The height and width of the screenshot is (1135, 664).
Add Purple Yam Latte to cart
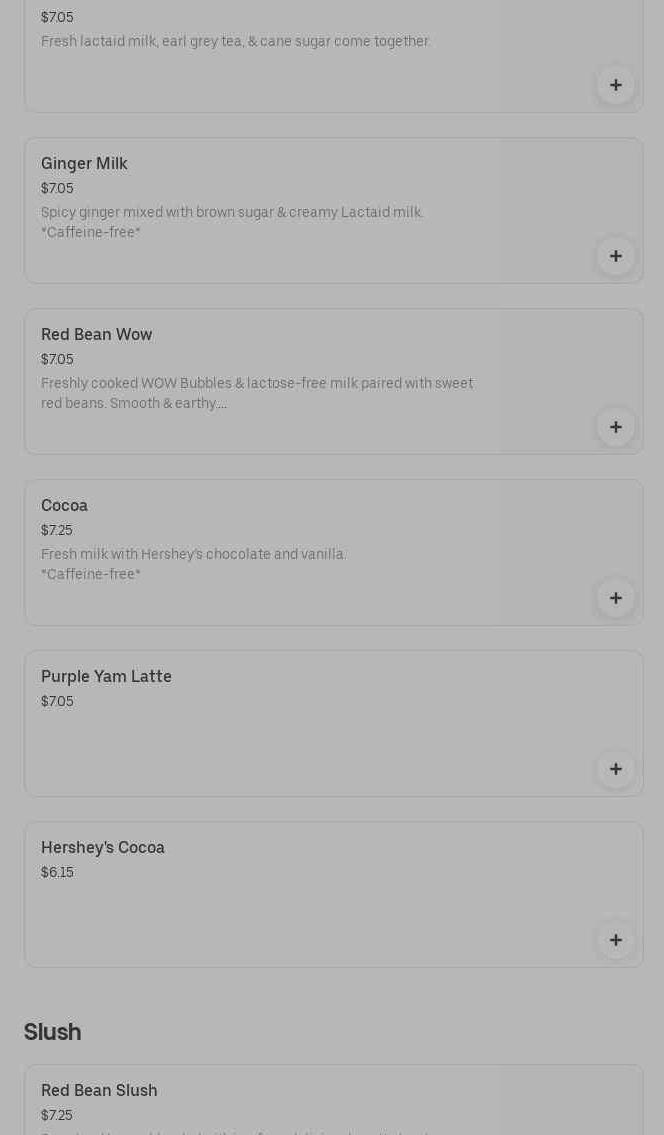click(x=615, y=769)
